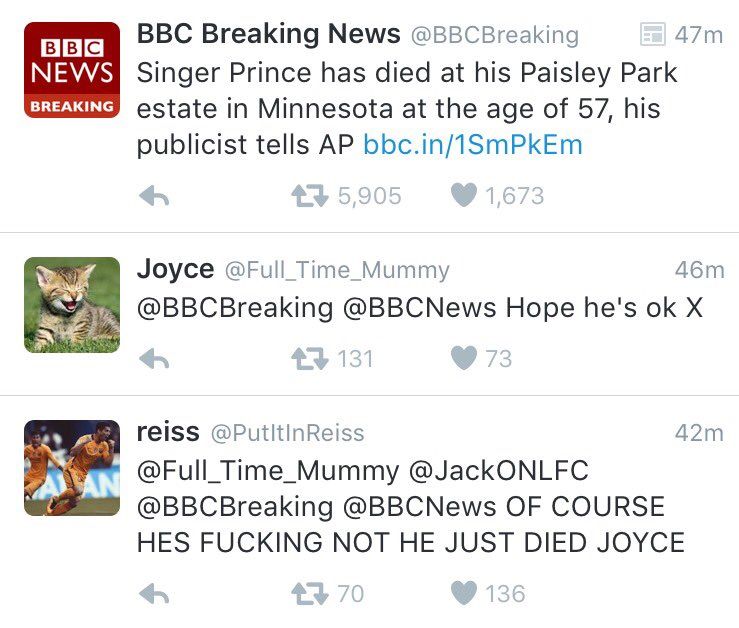Open the bbc.in/1SmPkEm link
Screen dimensions: 739x628
pyautogui.click(x=473, y=144)
